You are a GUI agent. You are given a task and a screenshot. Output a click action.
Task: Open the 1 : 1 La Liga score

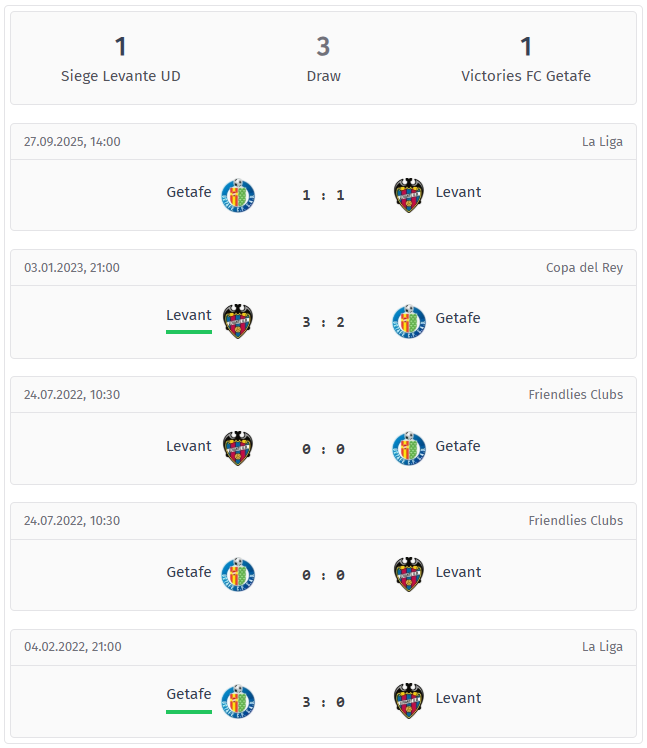click(x=323, y=195)
